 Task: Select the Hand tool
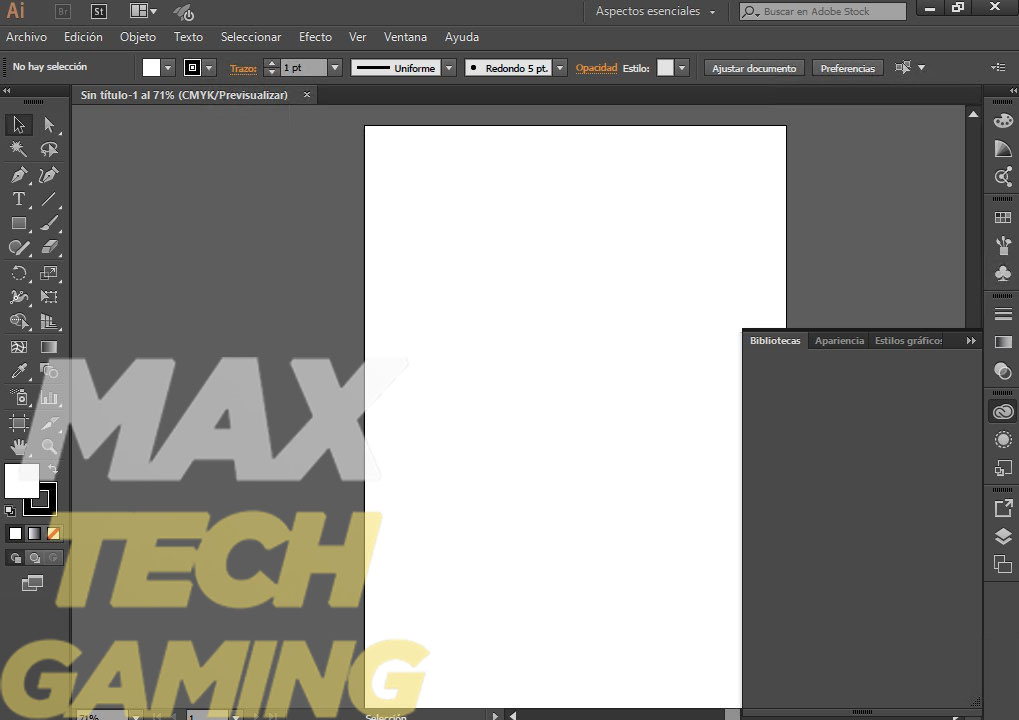tap(18, 446)
